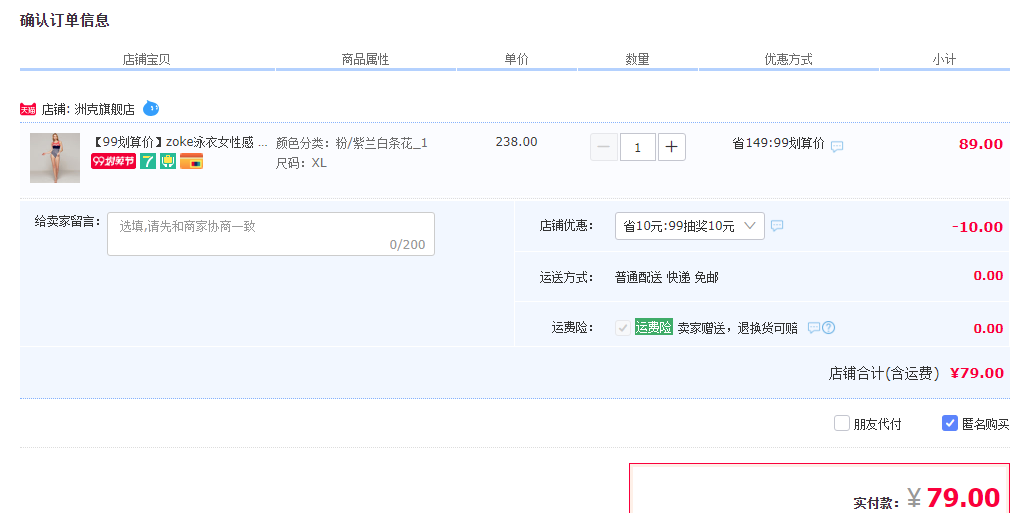Click the green shipping protection bag icon
This screenshot has width=1029, height=513.
168,161
